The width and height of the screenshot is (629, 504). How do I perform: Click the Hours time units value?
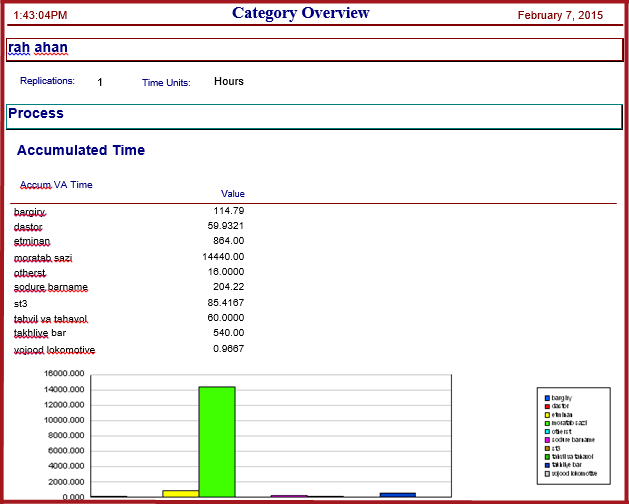pyautogui.click(x=229, y=81)
